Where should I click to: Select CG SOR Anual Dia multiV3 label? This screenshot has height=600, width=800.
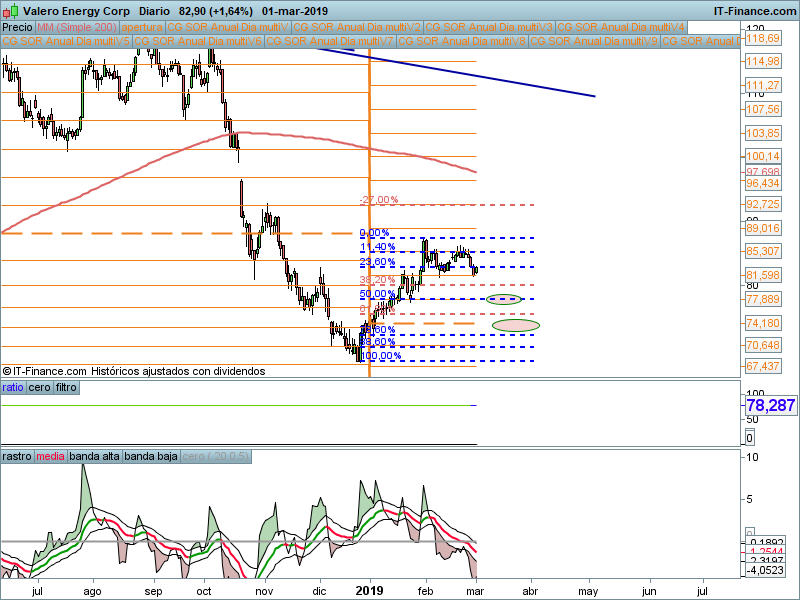click(489, 27)
